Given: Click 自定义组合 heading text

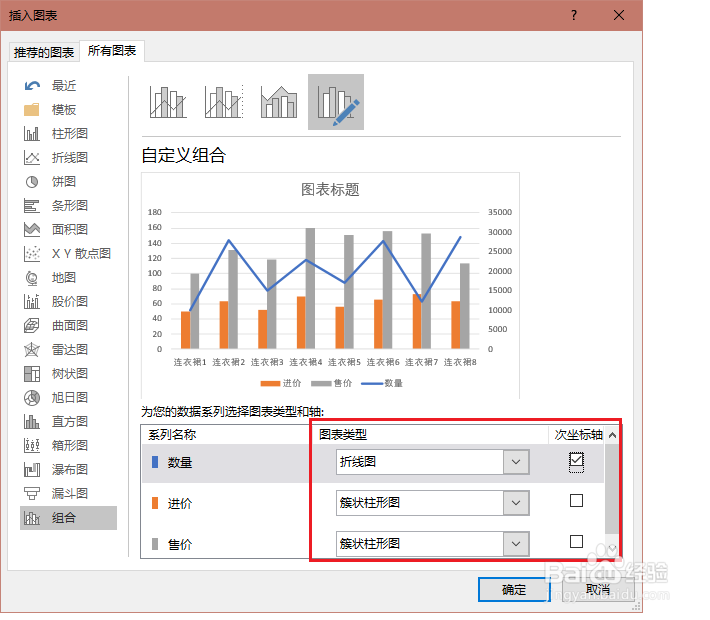Looking at the screenshot, I should tap(183, 155).
